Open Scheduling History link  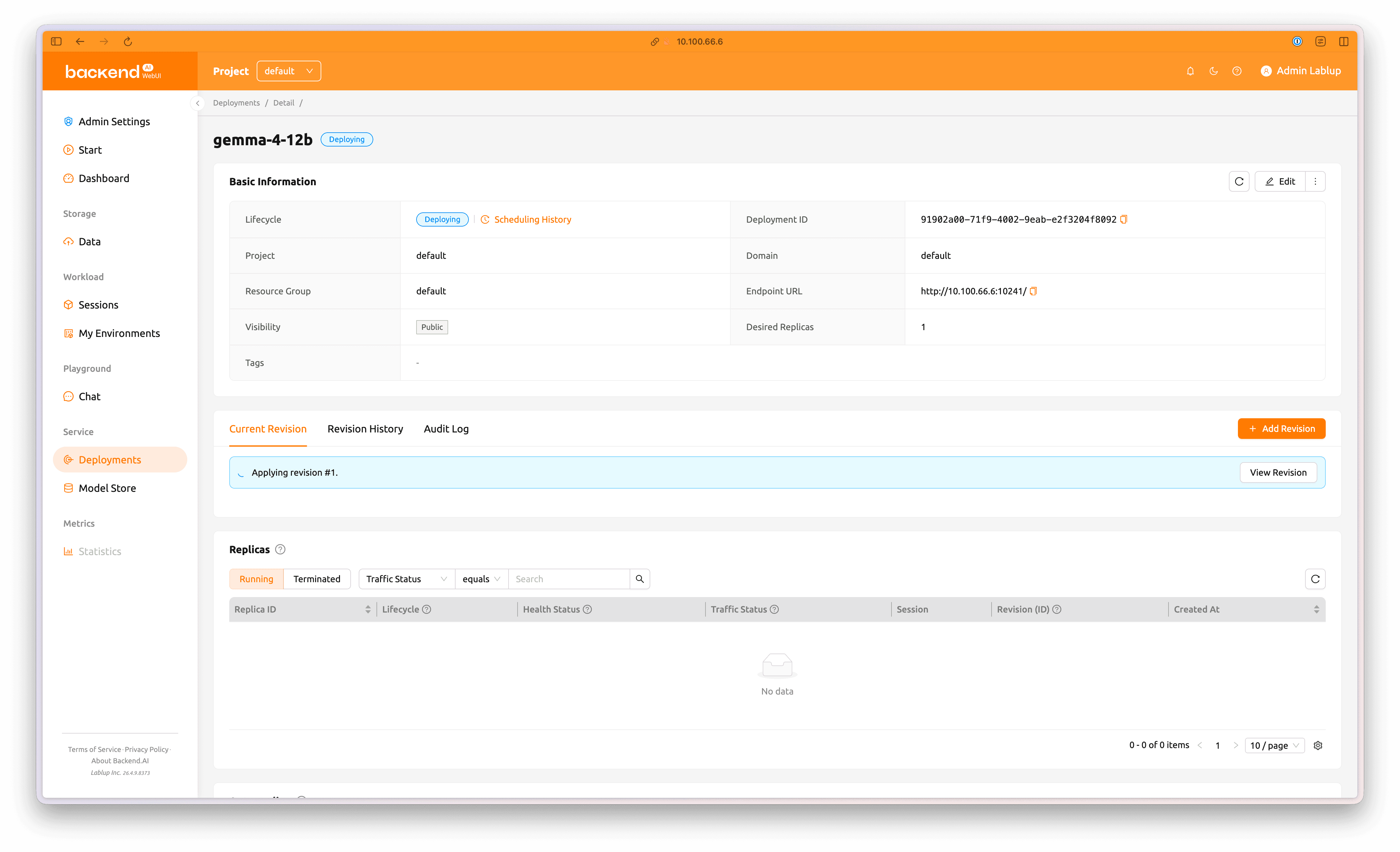click(x=526, y=219)
